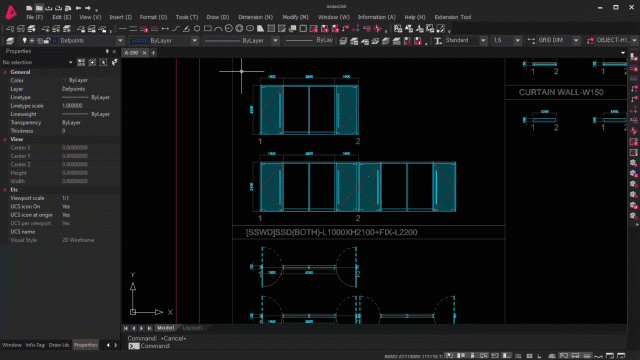The width and height of the screenshot is (640, 360).
Task: Select the Polyline draw tool
Action: 176,29
